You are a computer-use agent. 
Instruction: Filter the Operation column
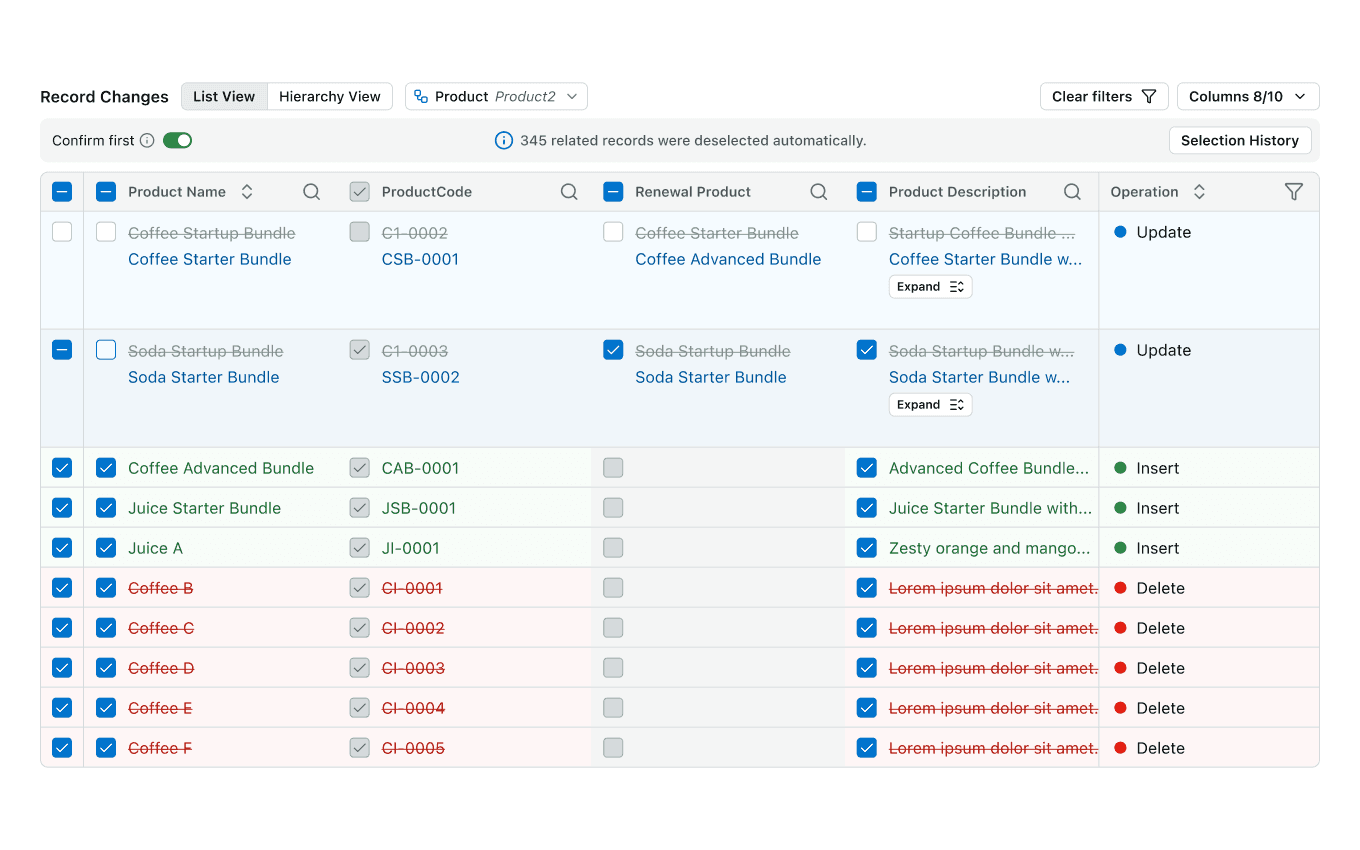(x=1294, y=192)
